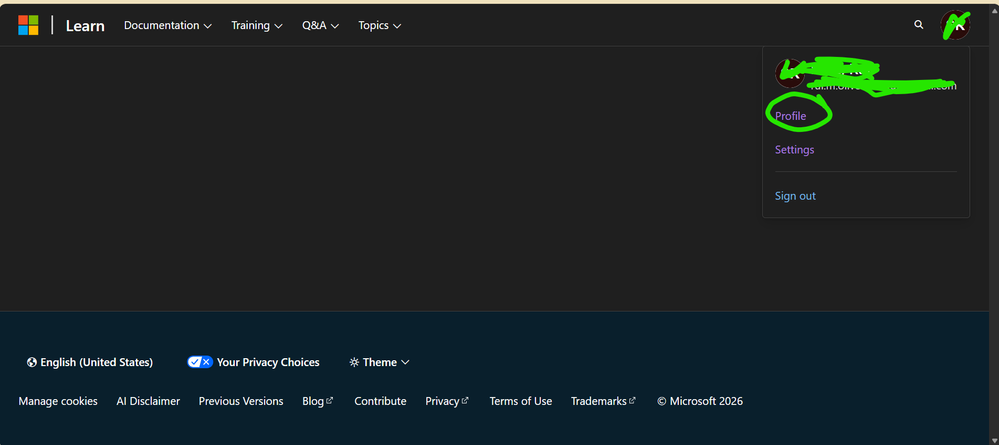Open the AI Disclaimer link
Viewport: 999px width, 445px height.
click(x=148, y=401)
